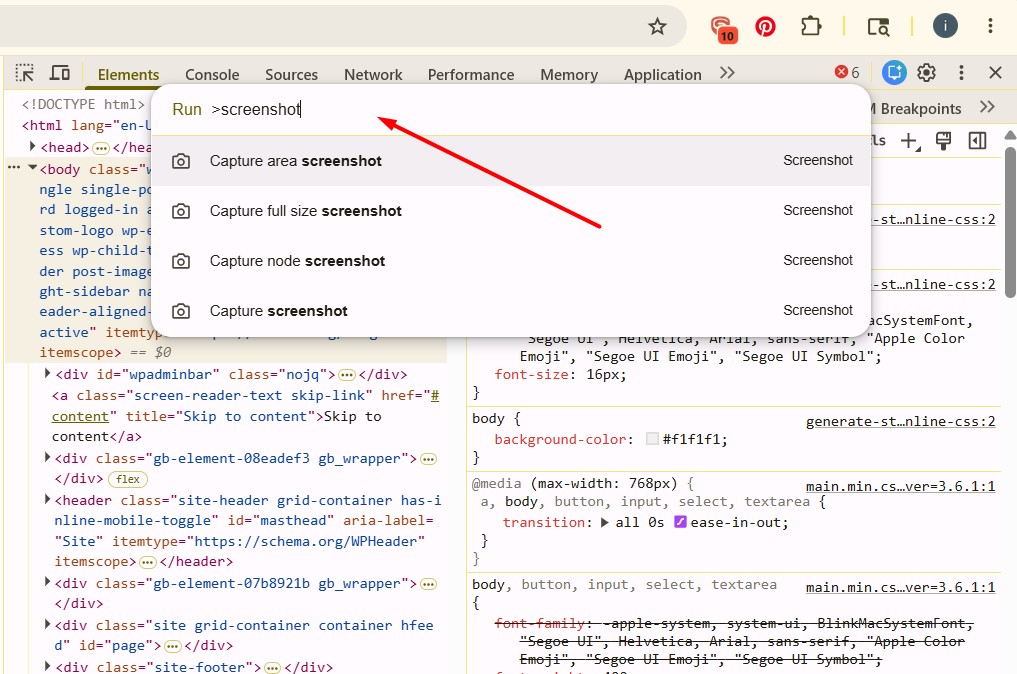
Task: Expand the wpadminbar div node
Action: pyautogui.click(x=47, y=374)
